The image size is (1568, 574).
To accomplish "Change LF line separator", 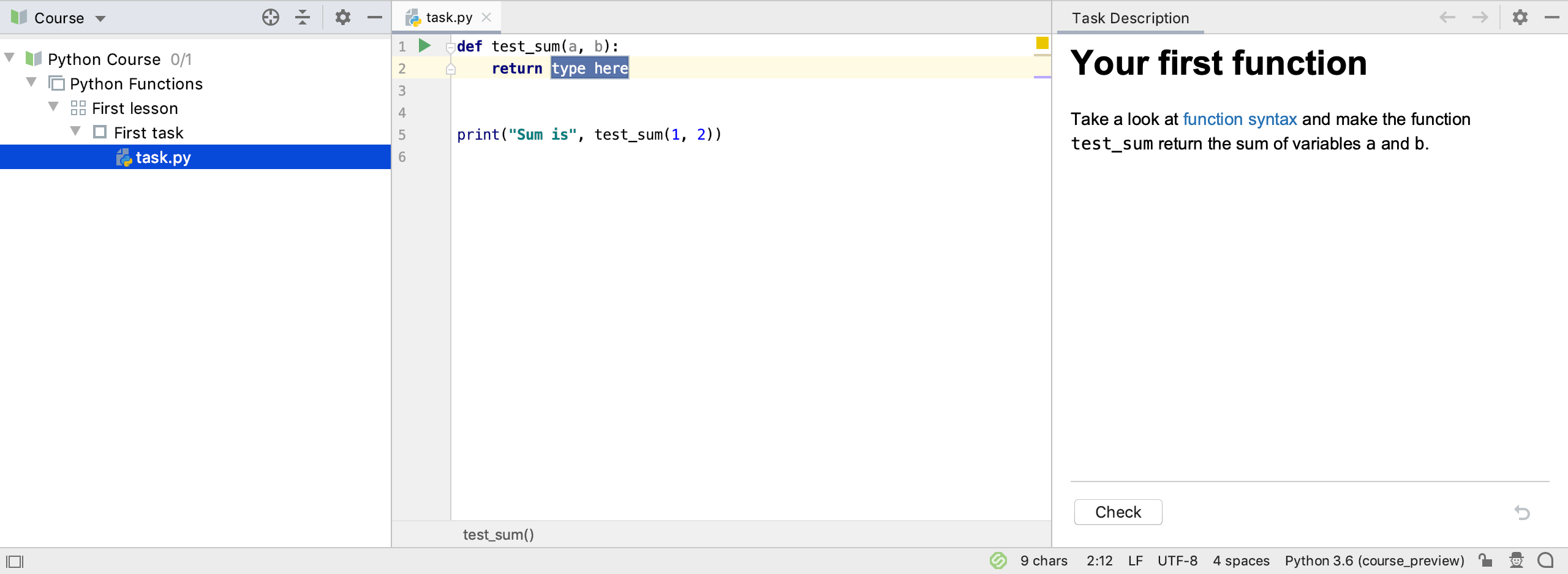I will 1135,561.
